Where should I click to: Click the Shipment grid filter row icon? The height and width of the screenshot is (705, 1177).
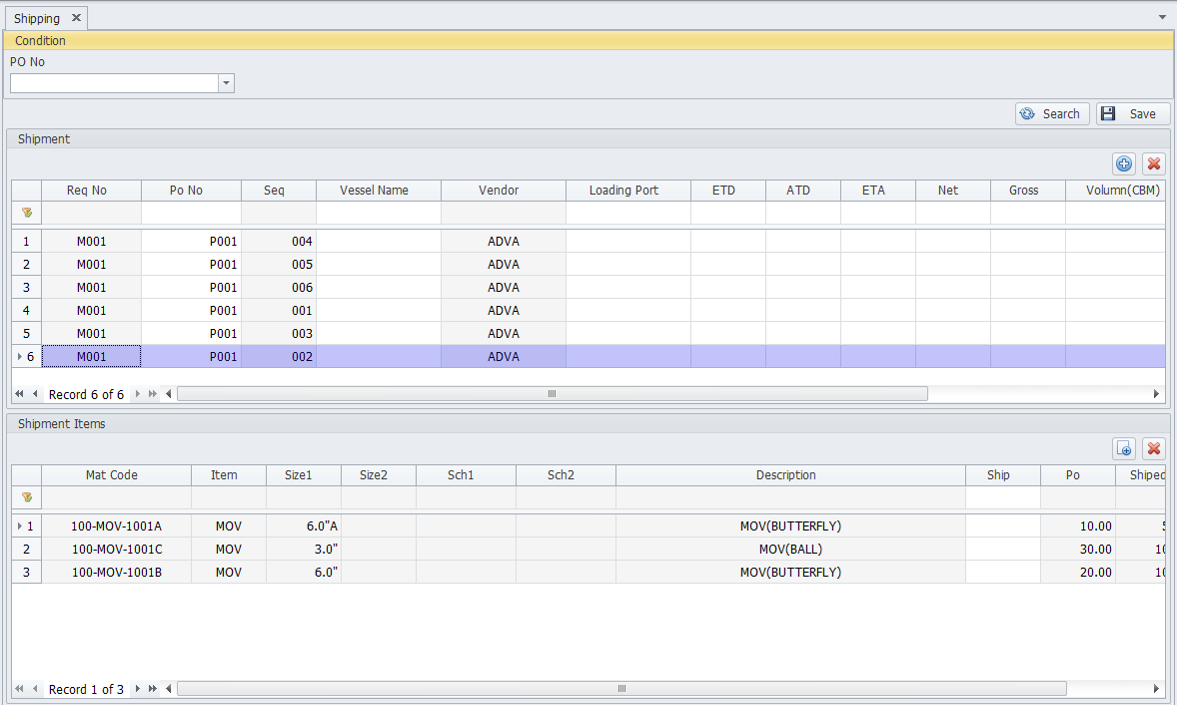26,213
